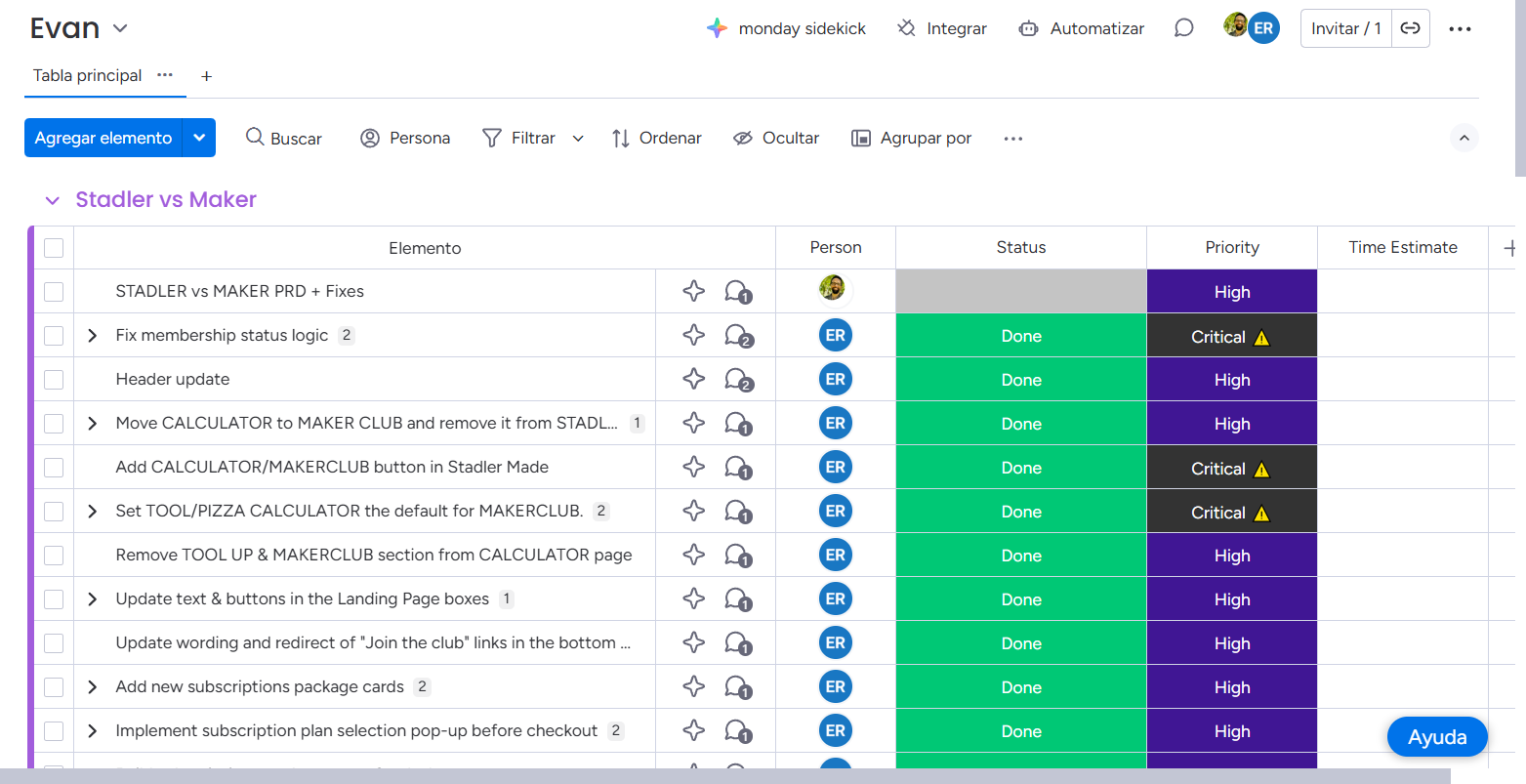Click person photo on STADLER vs MAKER PRD row
Image resolution: width=1526 pixels, height=784 pixels.
pyautogui.click(x=833, y=288)
